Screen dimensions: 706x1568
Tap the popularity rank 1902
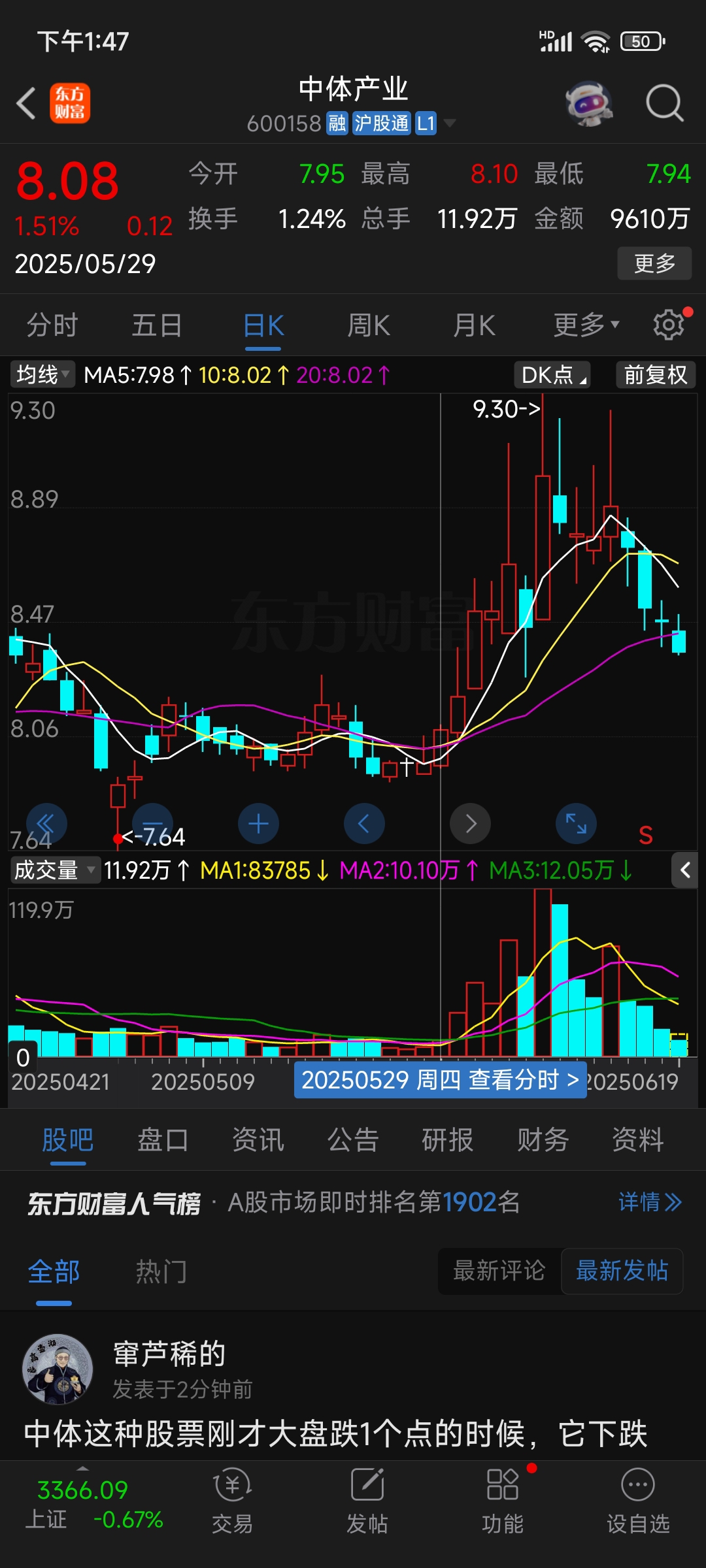[469, 1201]
